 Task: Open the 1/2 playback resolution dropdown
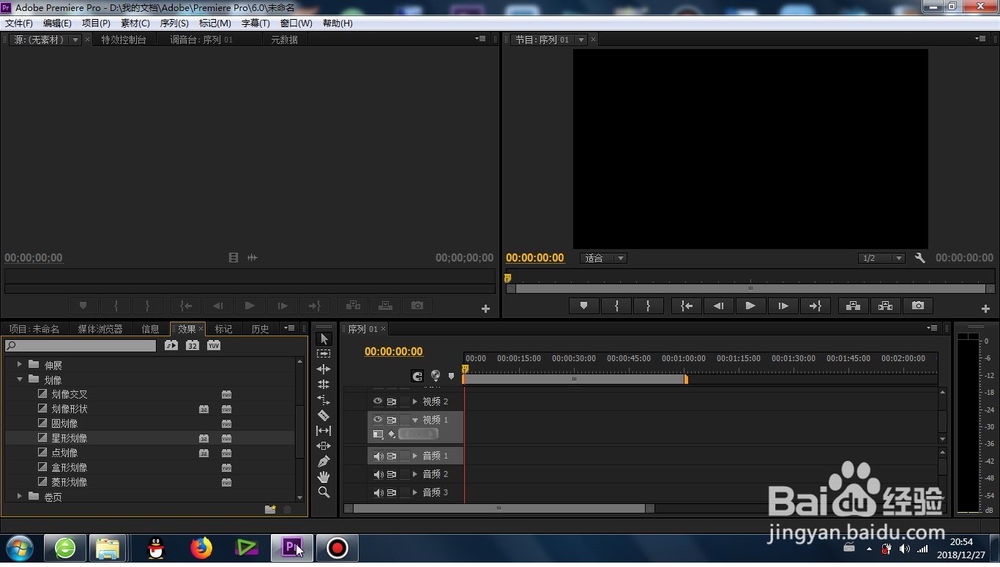tap(881, 258)
